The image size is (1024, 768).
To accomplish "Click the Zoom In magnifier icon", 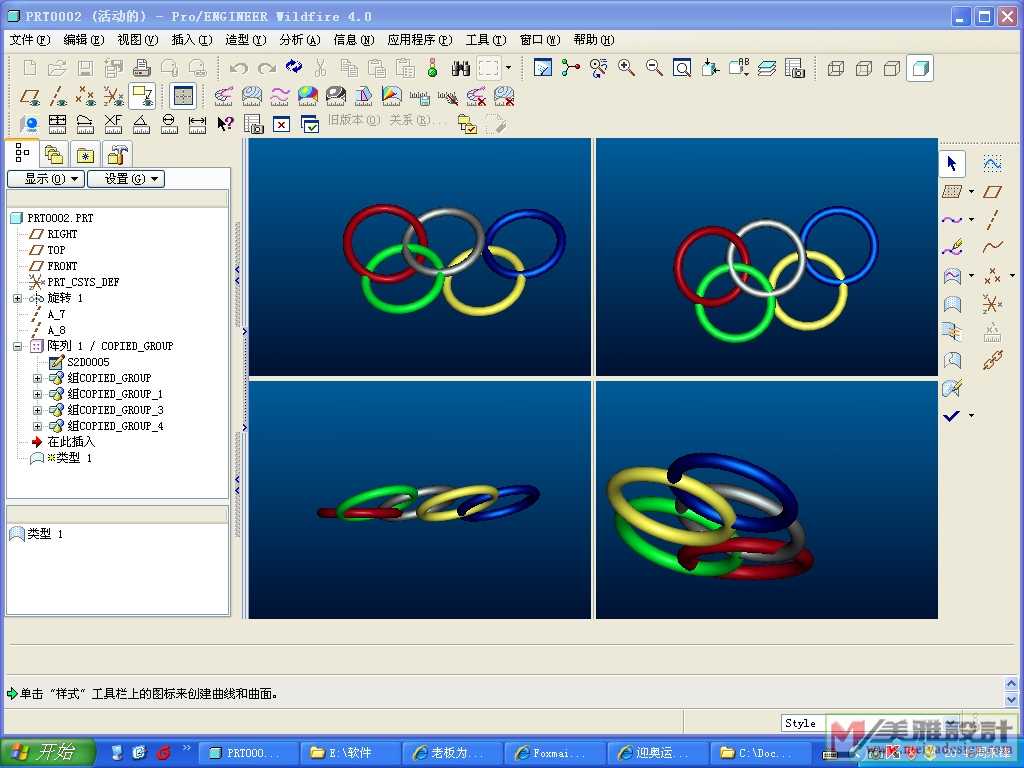I will tap(626, 68).
